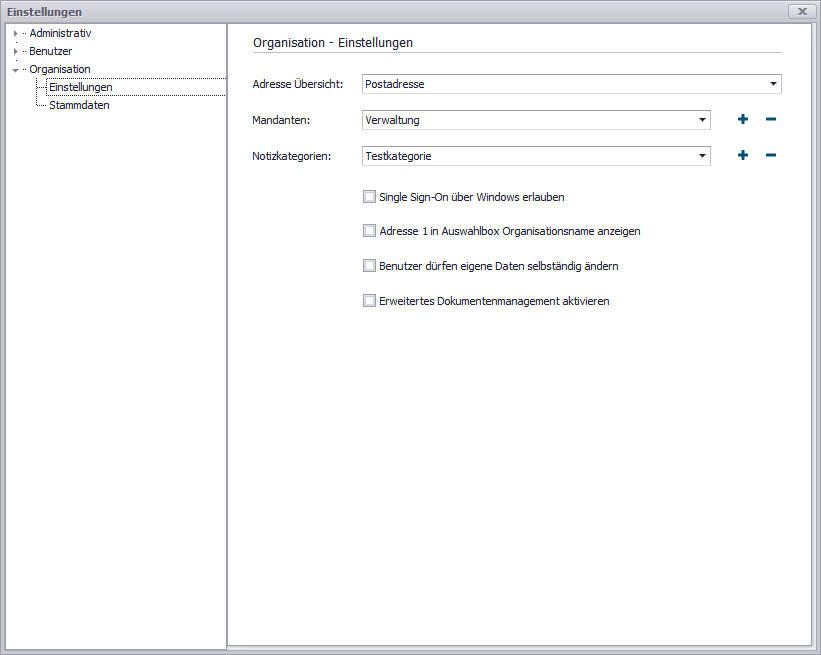Check Benutzer dürfen eigene Daten selbständig ändern
Screen dimensions: 821x655
(x=369, y=266)
